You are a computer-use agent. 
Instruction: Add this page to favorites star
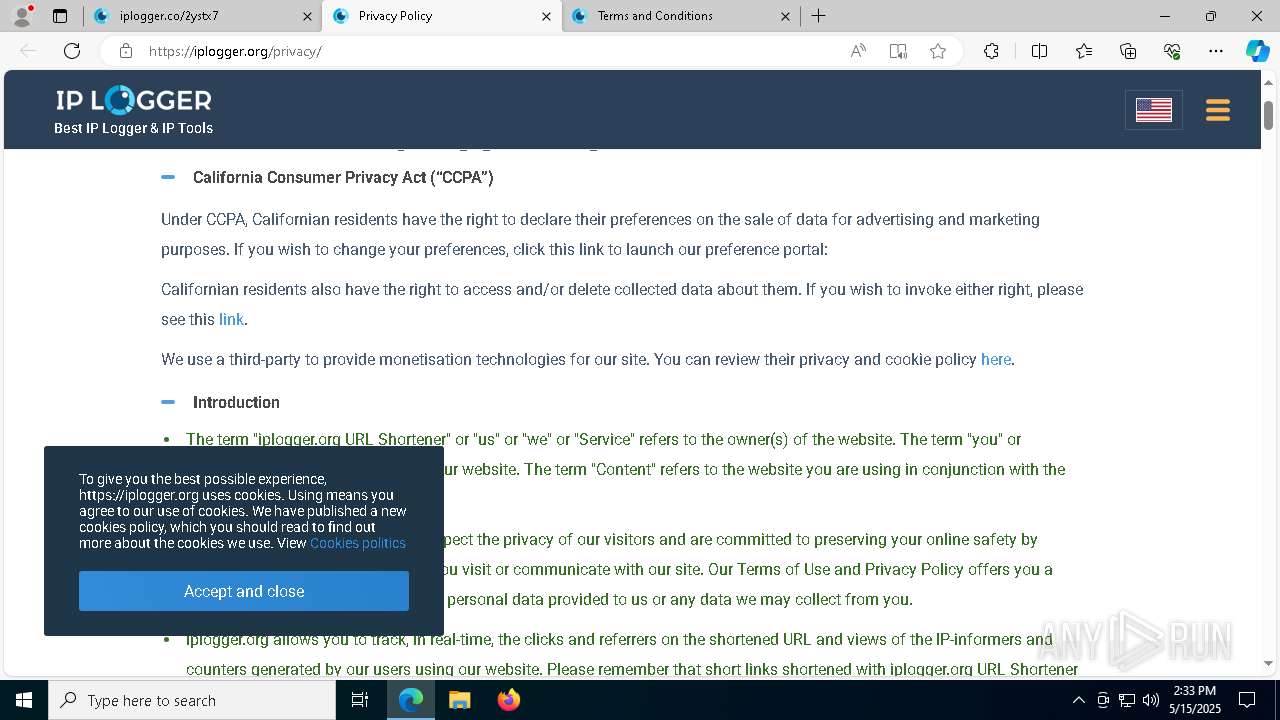click(x=938, y=51)
